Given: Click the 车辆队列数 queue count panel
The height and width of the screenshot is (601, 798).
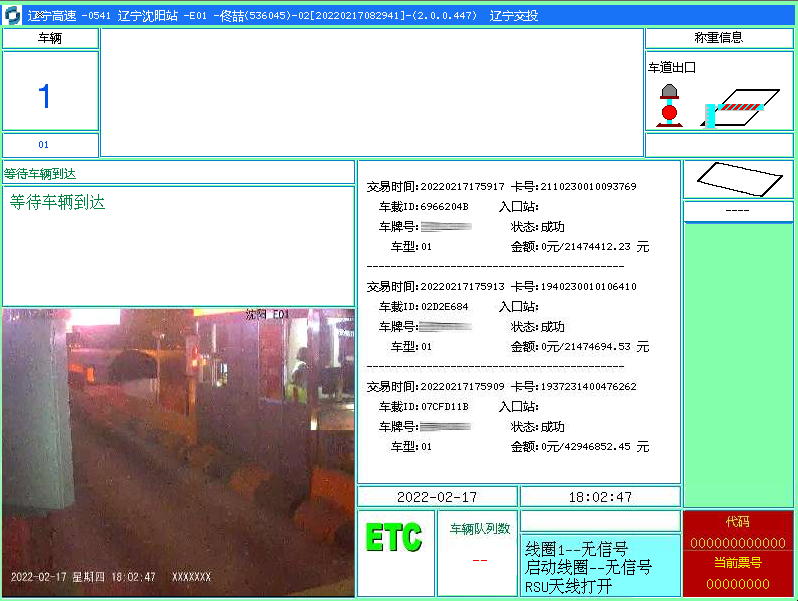Looking at the screenshot, I should tap(478, 552).
